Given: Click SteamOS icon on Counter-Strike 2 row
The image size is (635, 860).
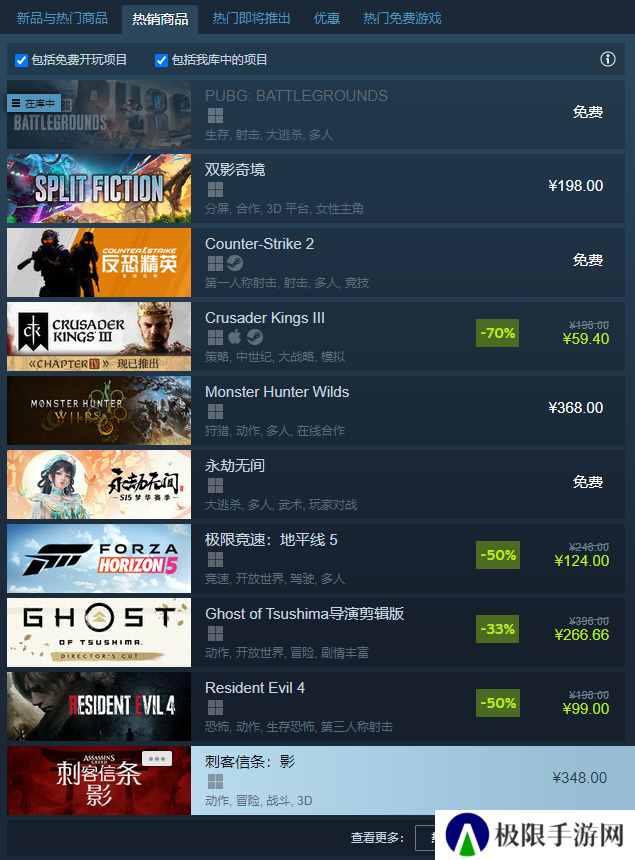Looking at the screenshot, I should tap(235, 263).
